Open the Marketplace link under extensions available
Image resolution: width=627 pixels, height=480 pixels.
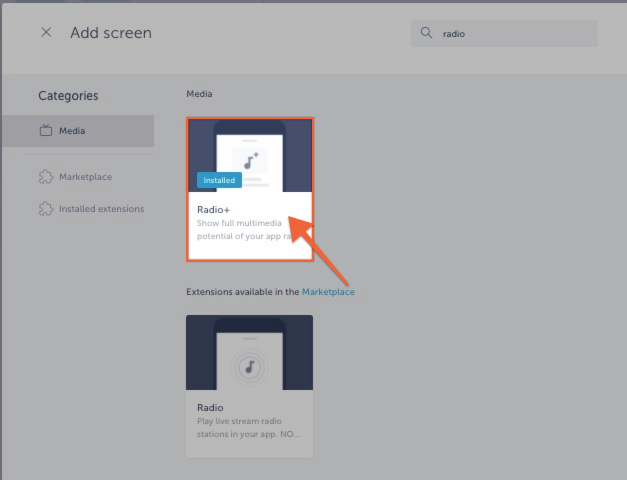coord(328,292)
